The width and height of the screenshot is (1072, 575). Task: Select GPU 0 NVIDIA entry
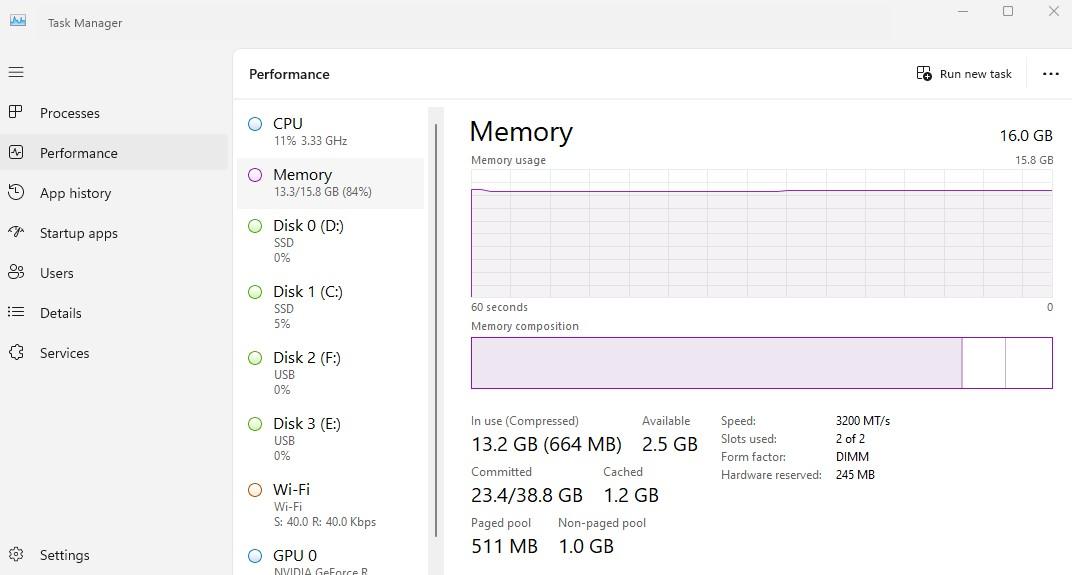[330, 561]
